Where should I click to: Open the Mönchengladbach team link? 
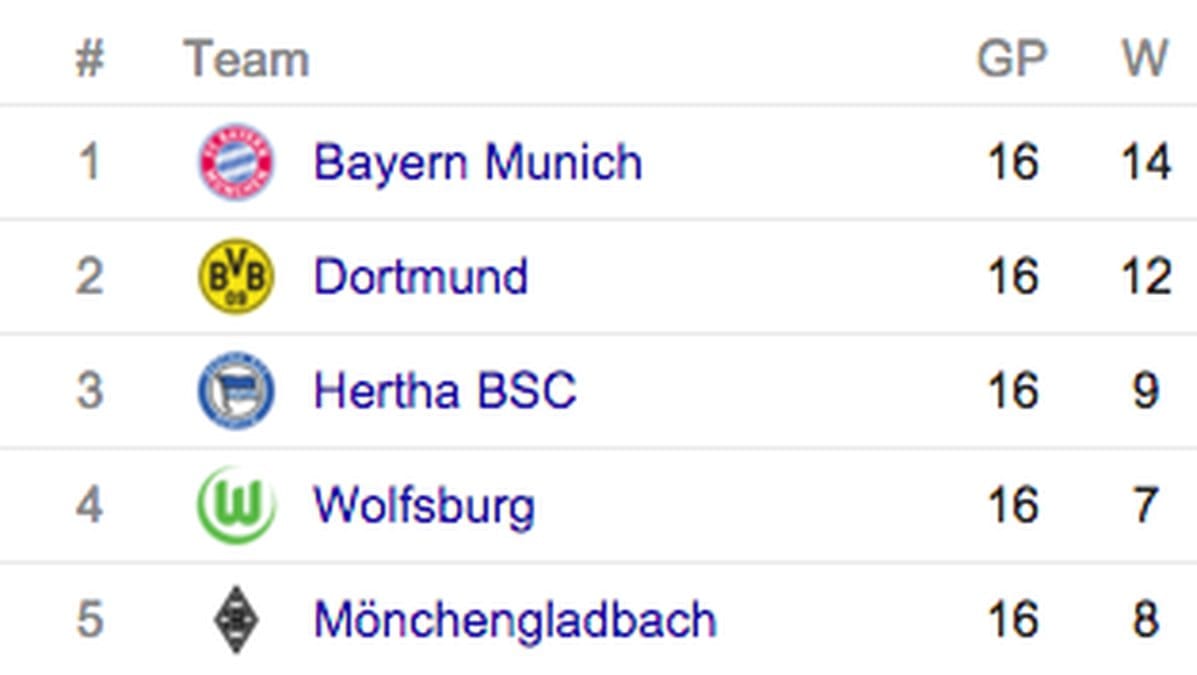coord(515,620)
